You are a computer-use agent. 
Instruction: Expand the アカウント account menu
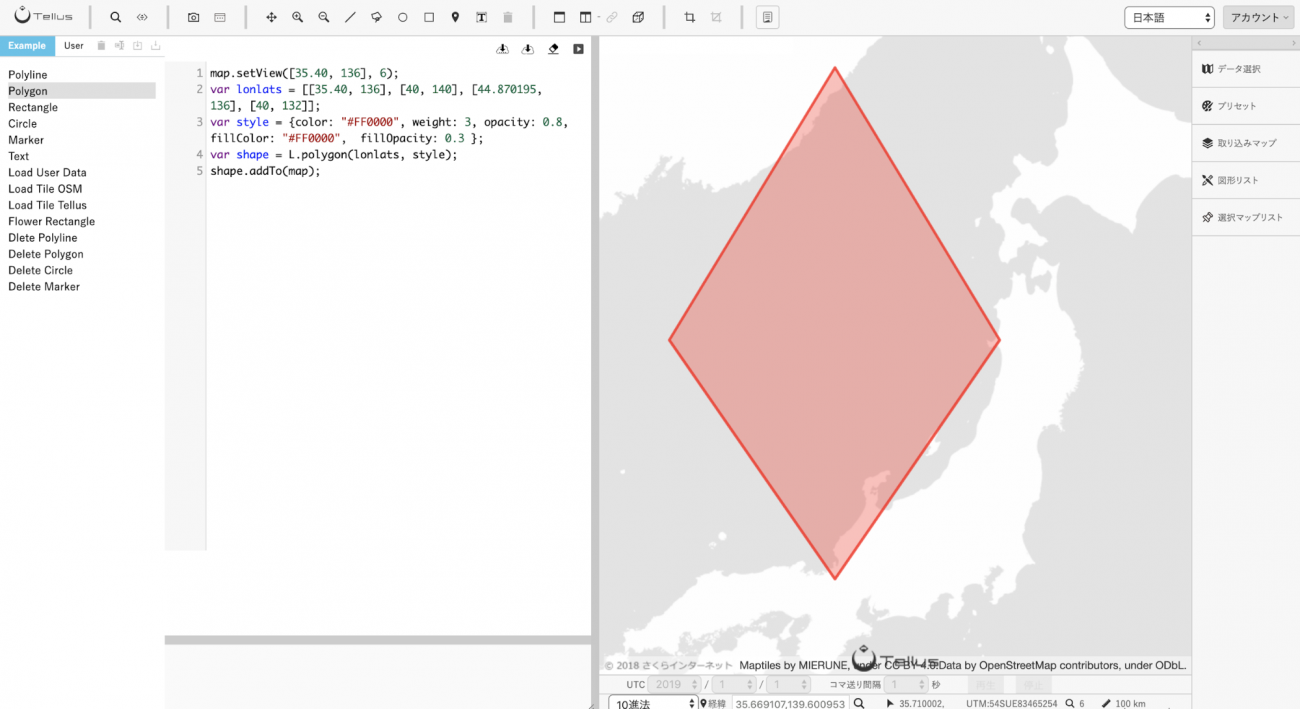tap(1258, 18)
